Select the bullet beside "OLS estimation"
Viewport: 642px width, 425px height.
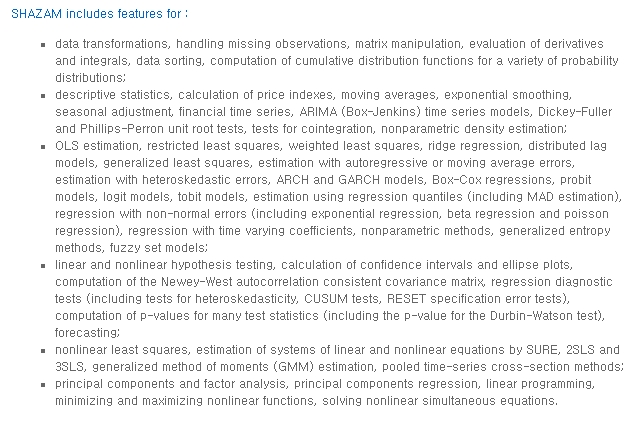(x=42, y=144)
